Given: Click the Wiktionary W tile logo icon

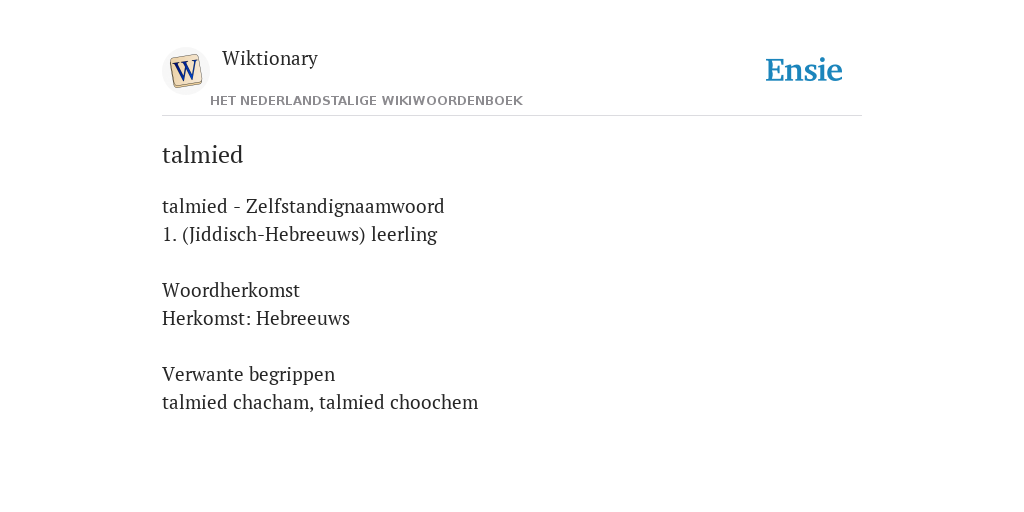Looking at the screenshot, I should 186,71.
